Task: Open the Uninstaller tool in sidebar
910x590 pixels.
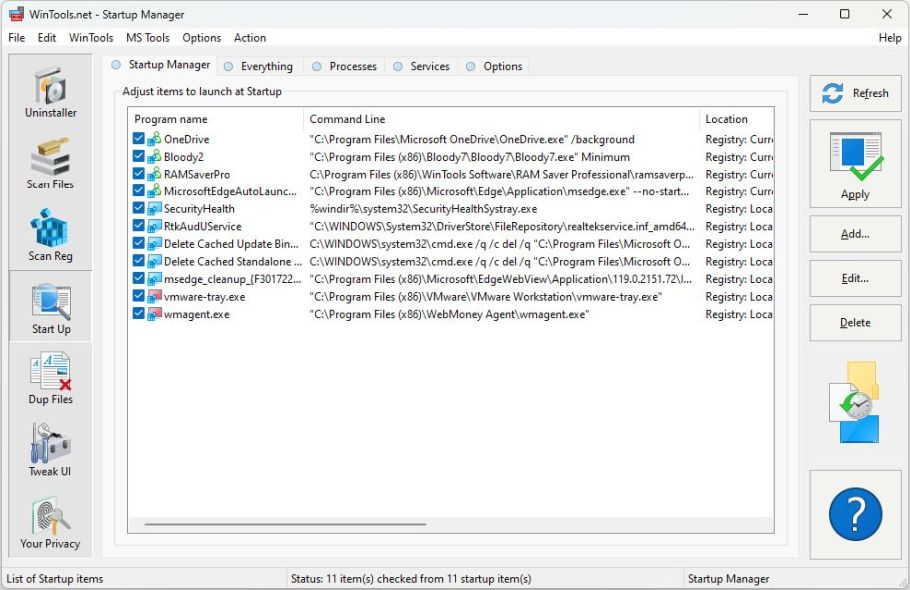Action: click(50, 93)
